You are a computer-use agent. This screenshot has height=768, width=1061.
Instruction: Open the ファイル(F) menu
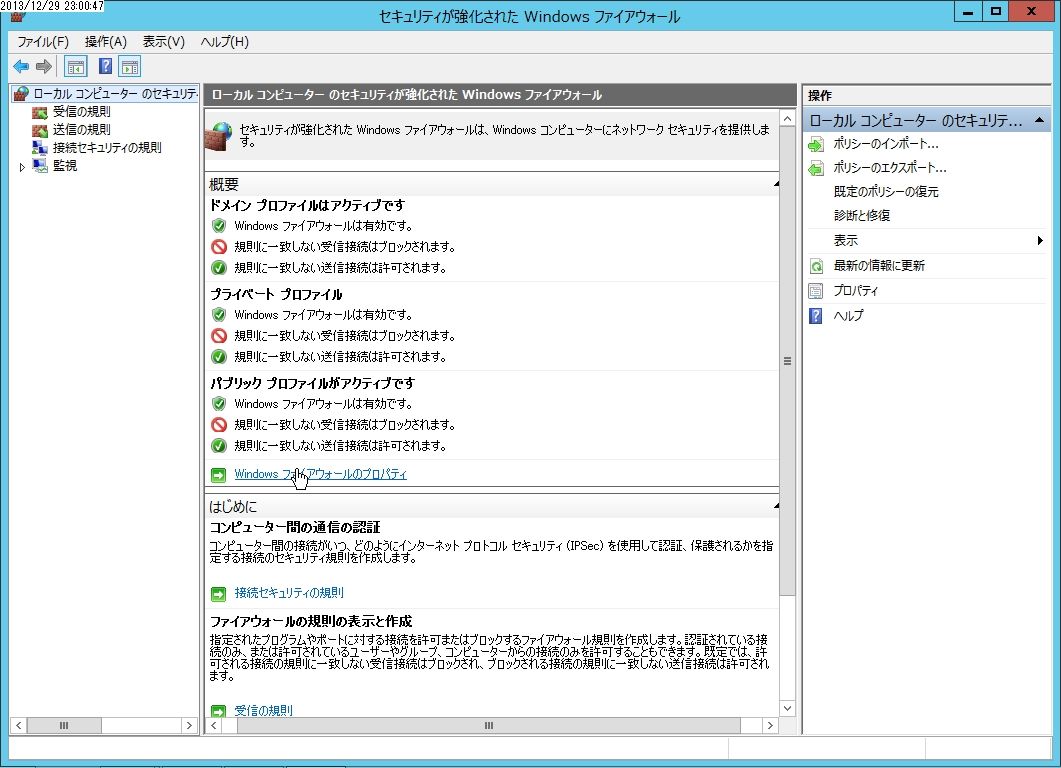[43, 42]
